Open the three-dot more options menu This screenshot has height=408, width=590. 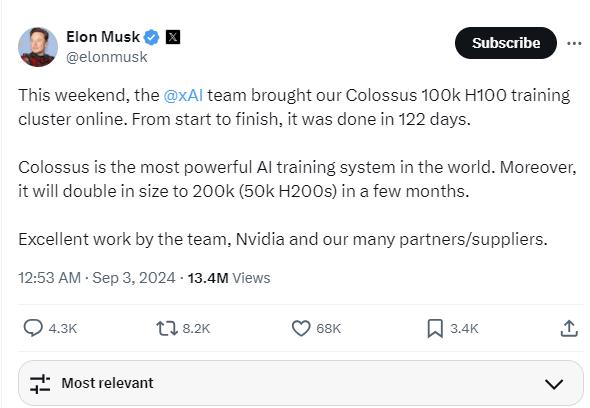coord(574,44)
